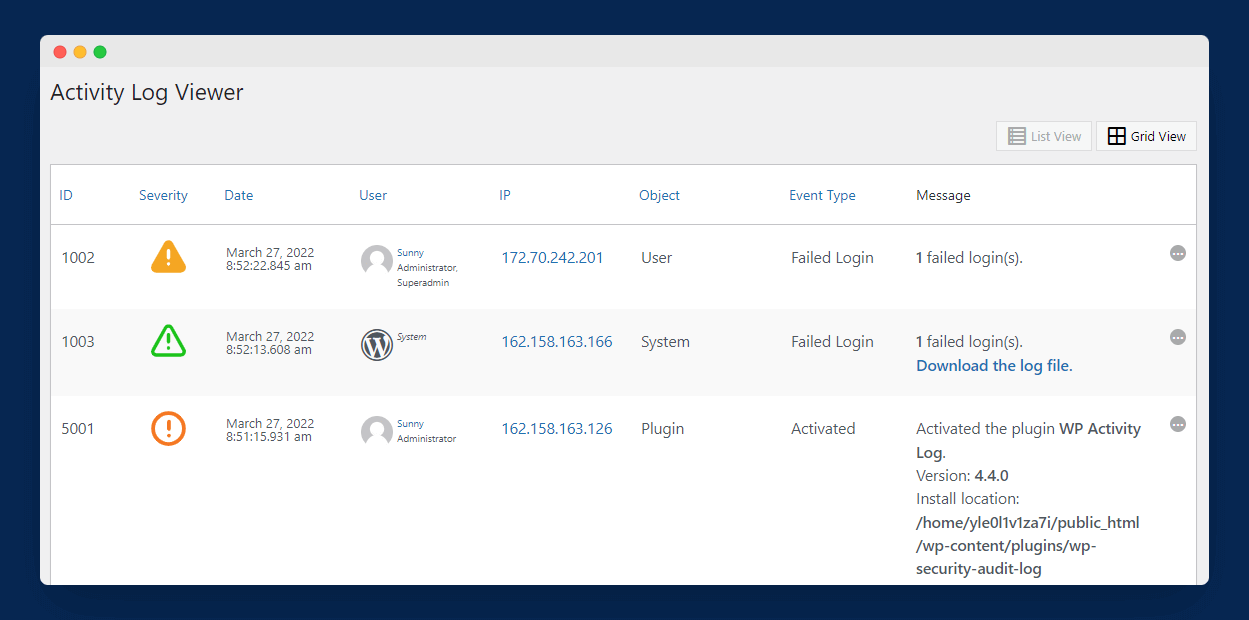Click Sunny's avatar in event 5001 row
The width and height of the screenshot is (1249, 620).
click(x=377, y=431)
